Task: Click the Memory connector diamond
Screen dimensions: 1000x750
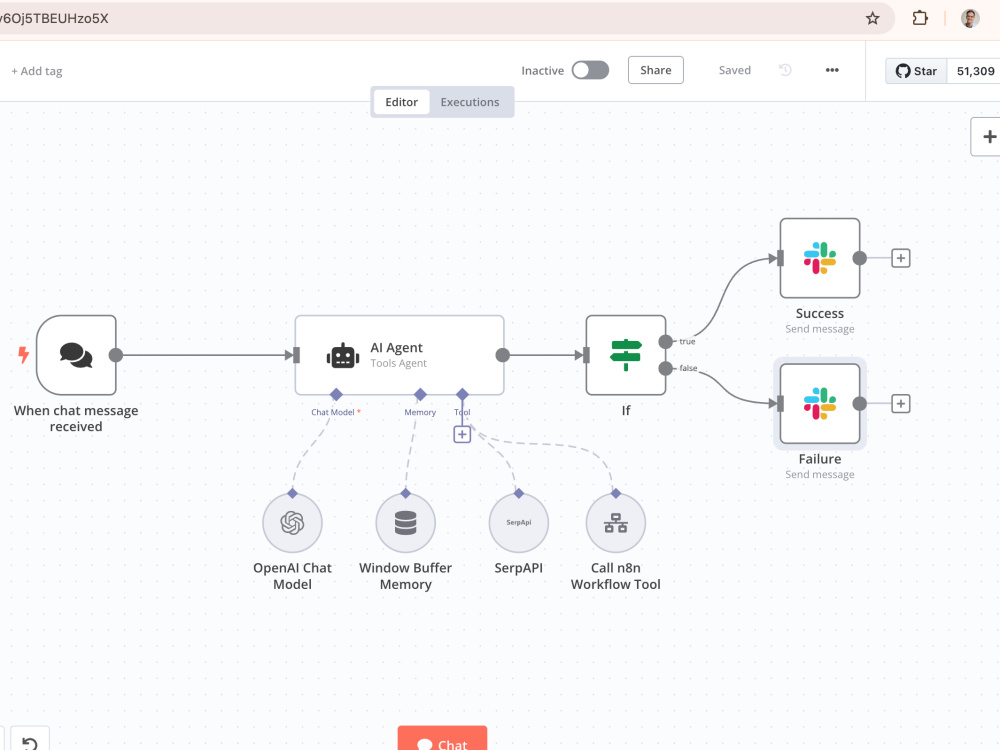Action: (420, 395)
